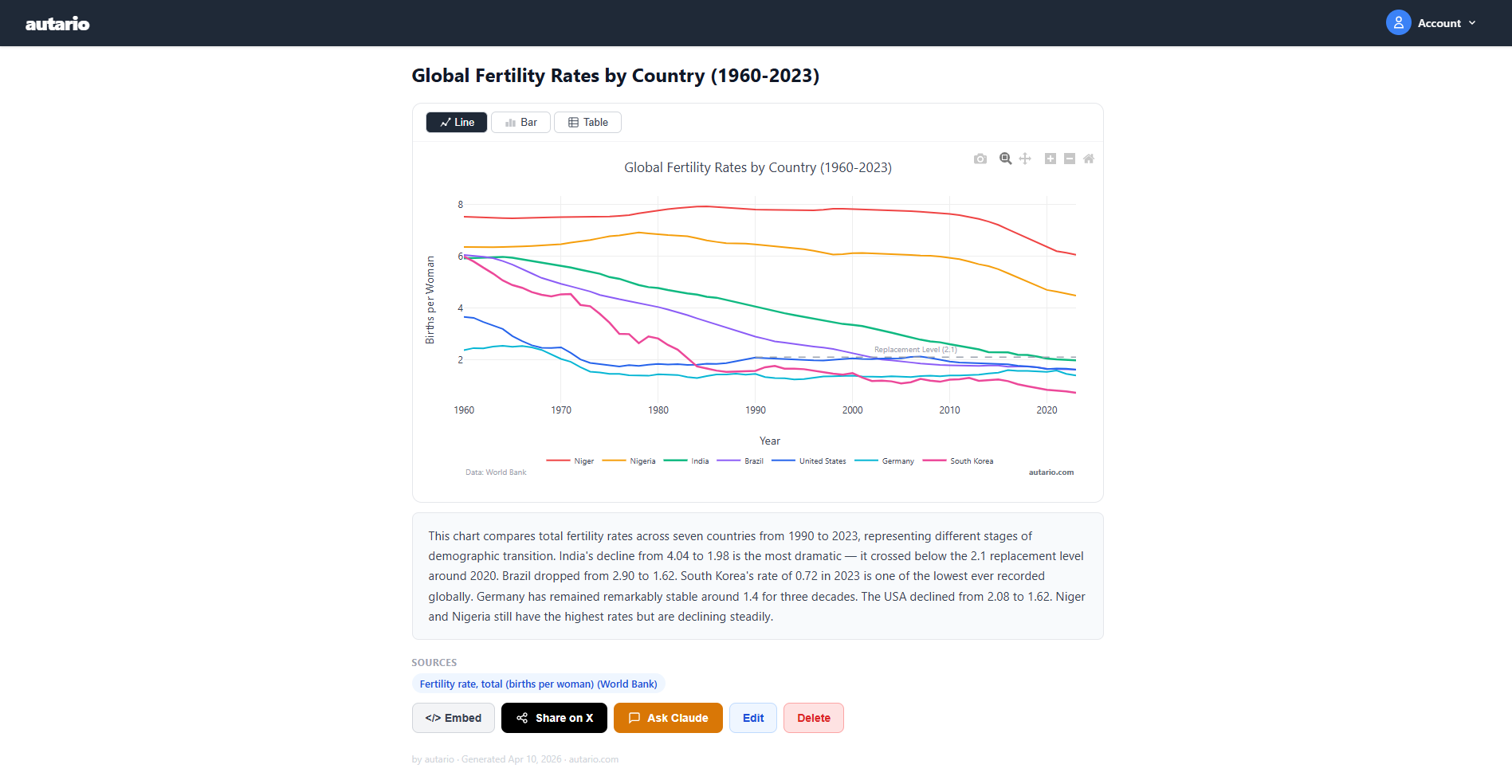Select the Line chart view
1512x784 pixels.
457,122
